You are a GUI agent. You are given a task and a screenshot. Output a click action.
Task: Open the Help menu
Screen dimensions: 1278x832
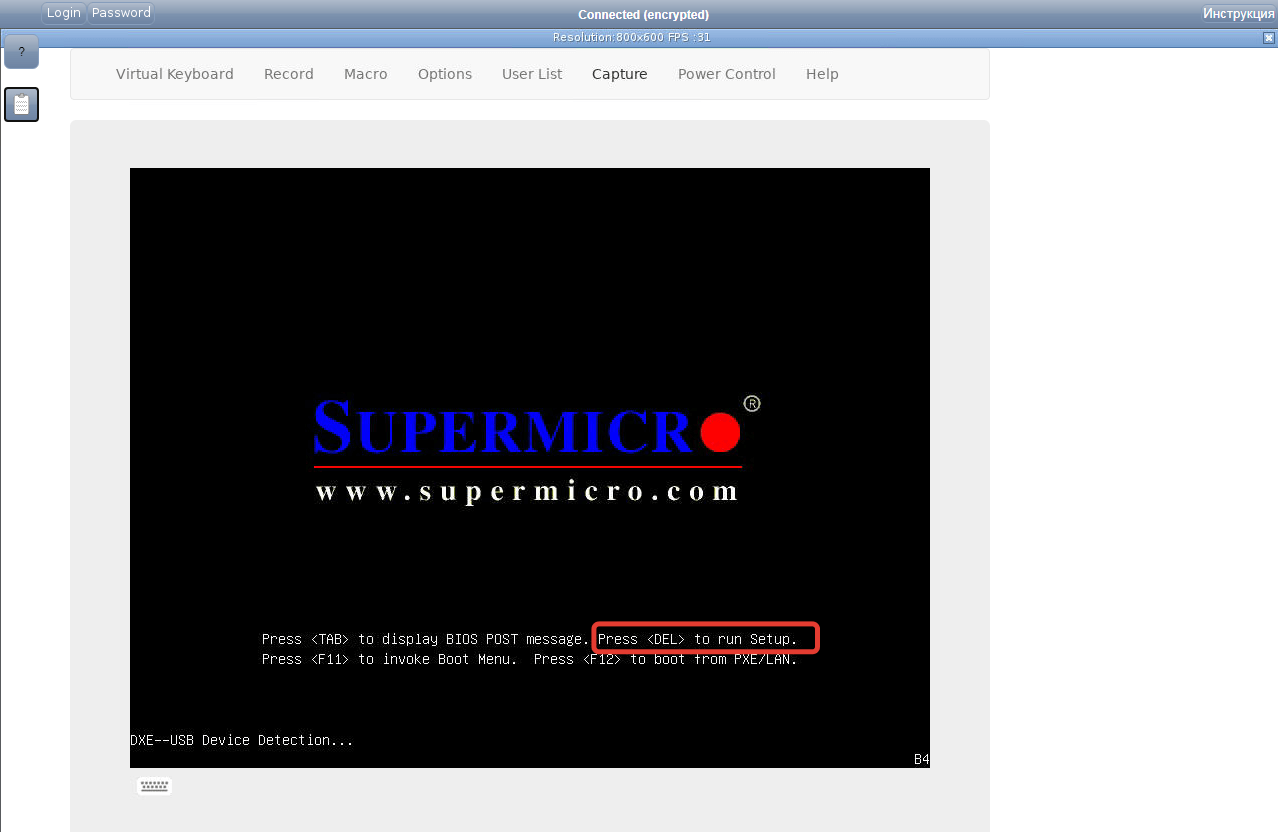[822, 74]
